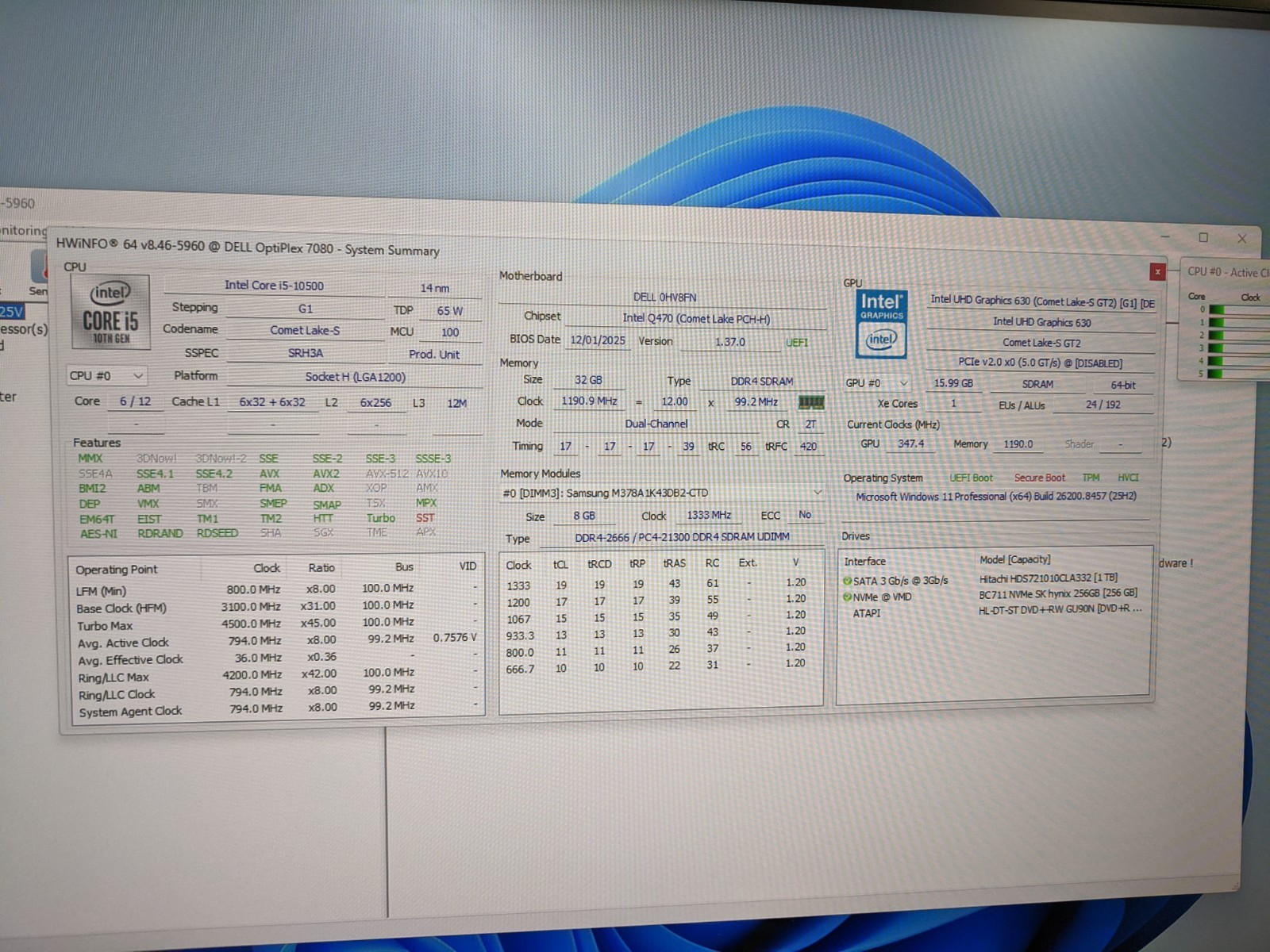This screenshot has width=1270, height=952.
Task: Click the Core 5 clock bar in the CPU #0 window
Action: coord(1240,374)
